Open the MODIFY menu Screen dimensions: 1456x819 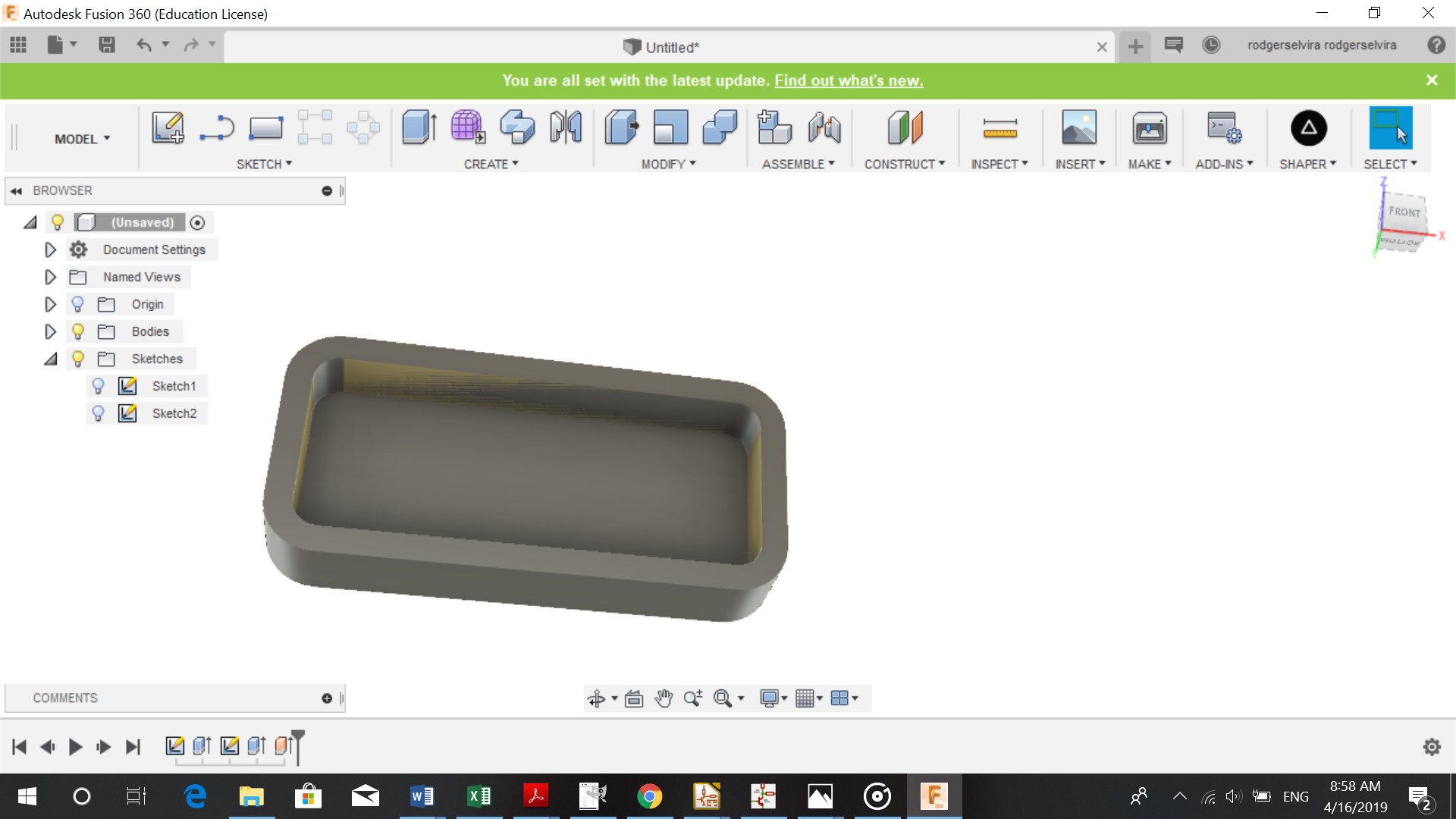pyautogui.click(x=668, y=164)
